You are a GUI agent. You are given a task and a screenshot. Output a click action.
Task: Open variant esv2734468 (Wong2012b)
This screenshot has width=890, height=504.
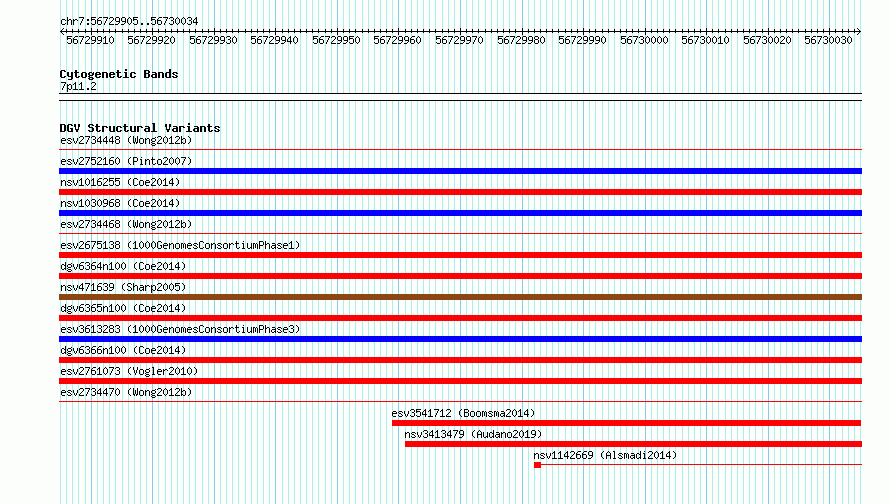[x=126, y=224]
